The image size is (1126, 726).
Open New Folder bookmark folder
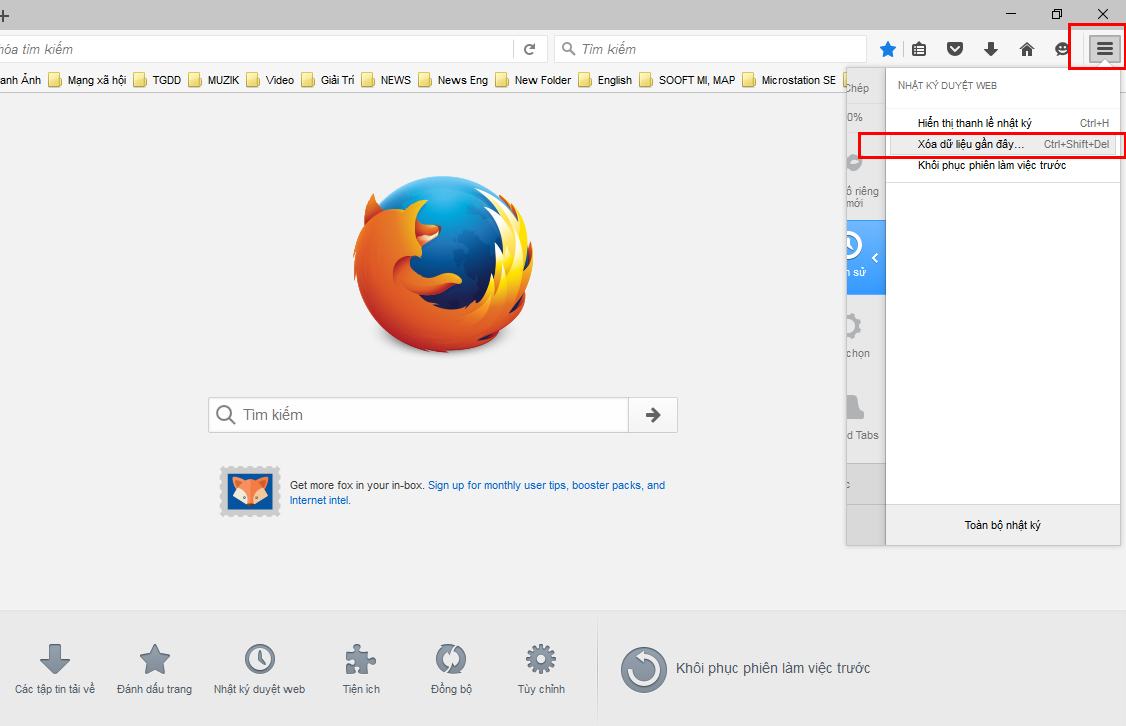click(x=534, y=80)
